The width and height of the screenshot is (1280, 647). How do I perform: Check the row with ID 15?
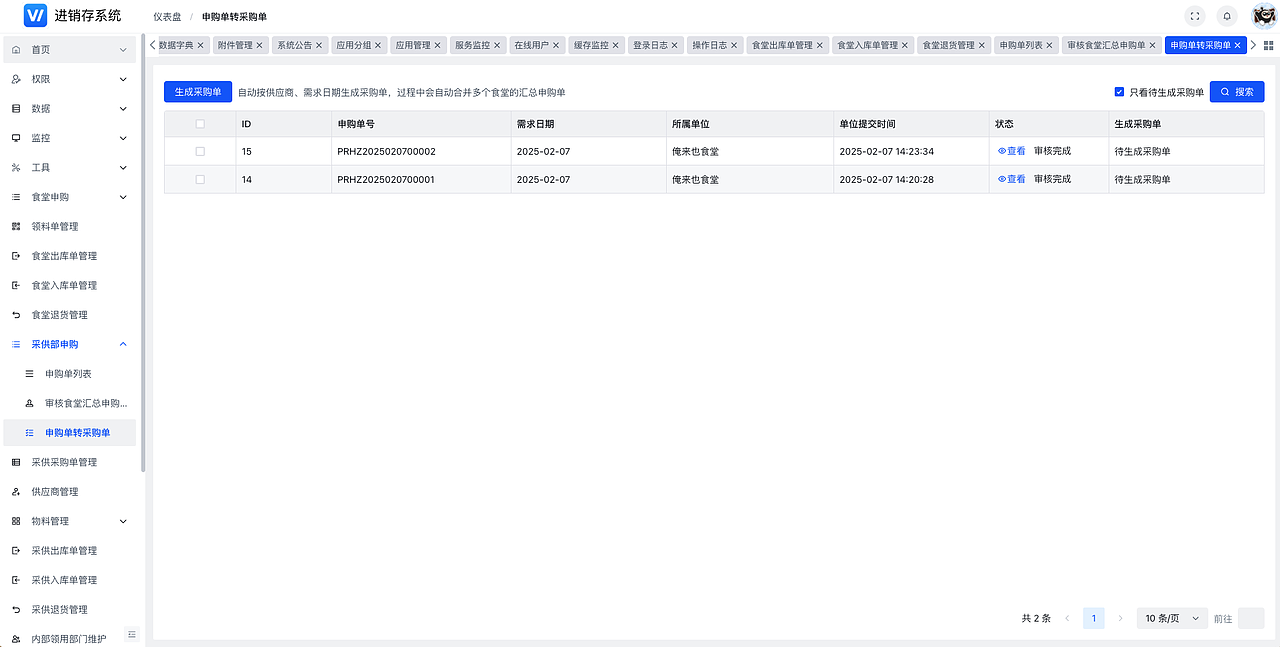(x=200, y=151)
